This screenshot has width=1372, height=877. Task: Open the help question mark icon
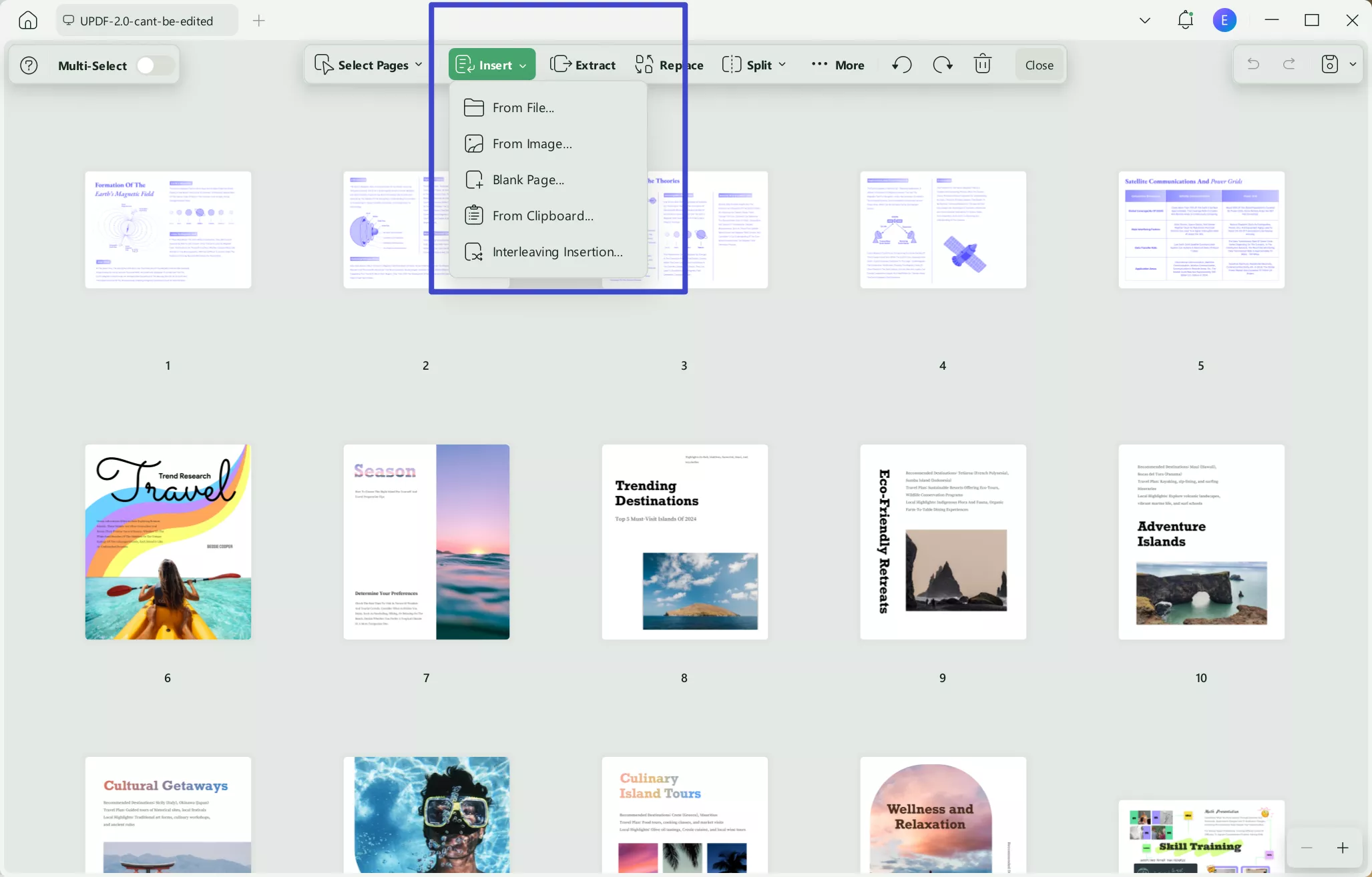29,64
